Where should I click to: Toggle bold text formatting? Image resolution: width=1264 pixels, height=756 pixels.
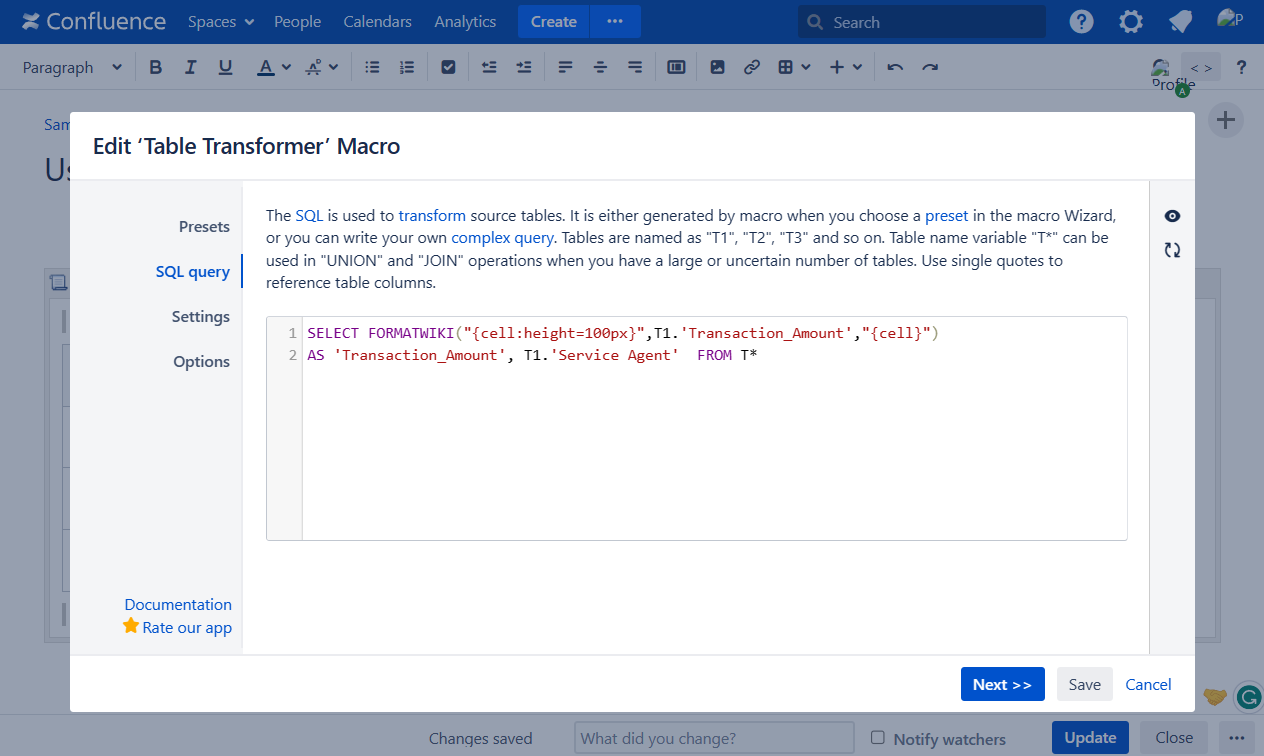pos(155,67)
